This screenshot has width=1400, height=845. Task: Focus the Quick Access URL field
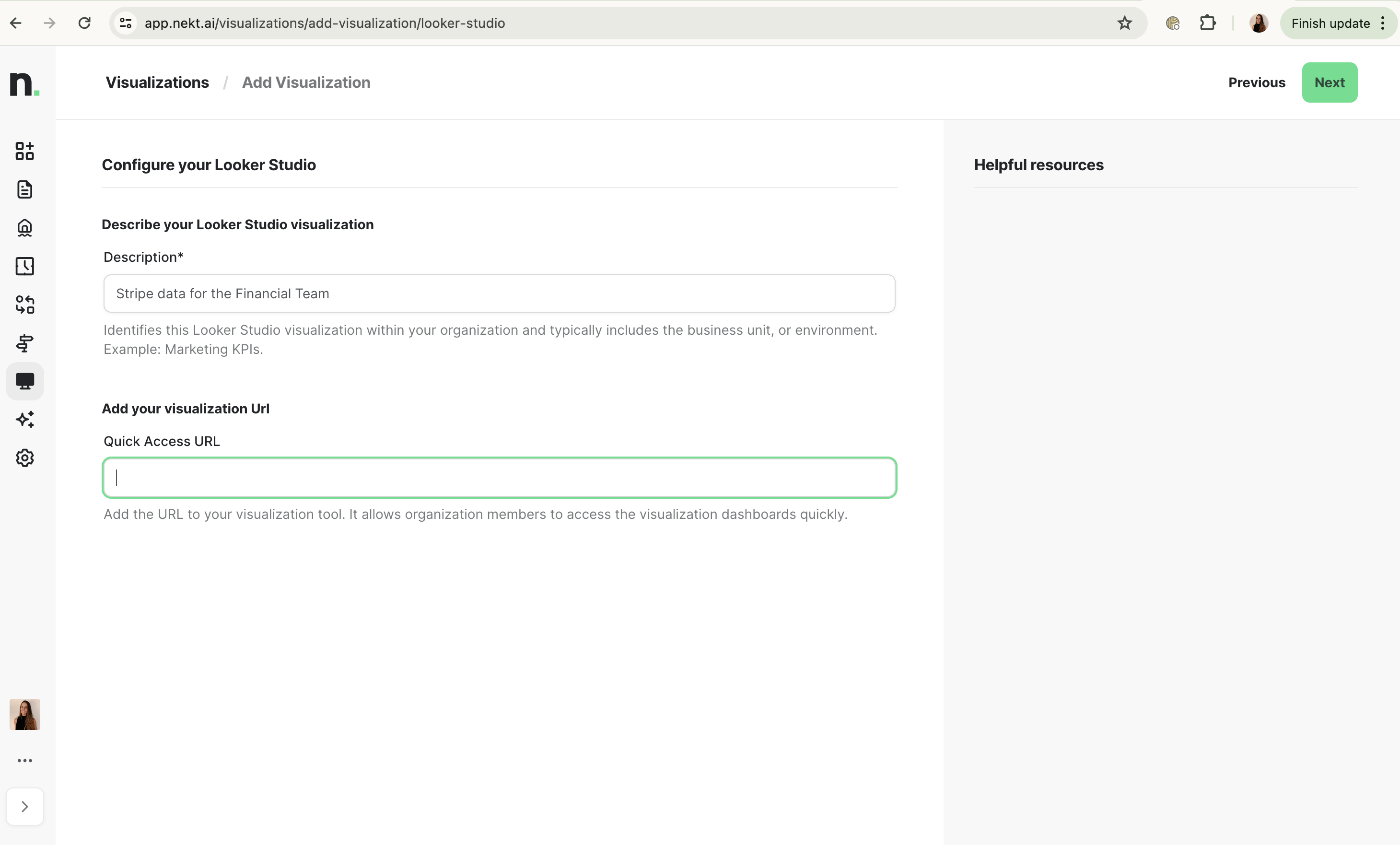pos(499,477)
